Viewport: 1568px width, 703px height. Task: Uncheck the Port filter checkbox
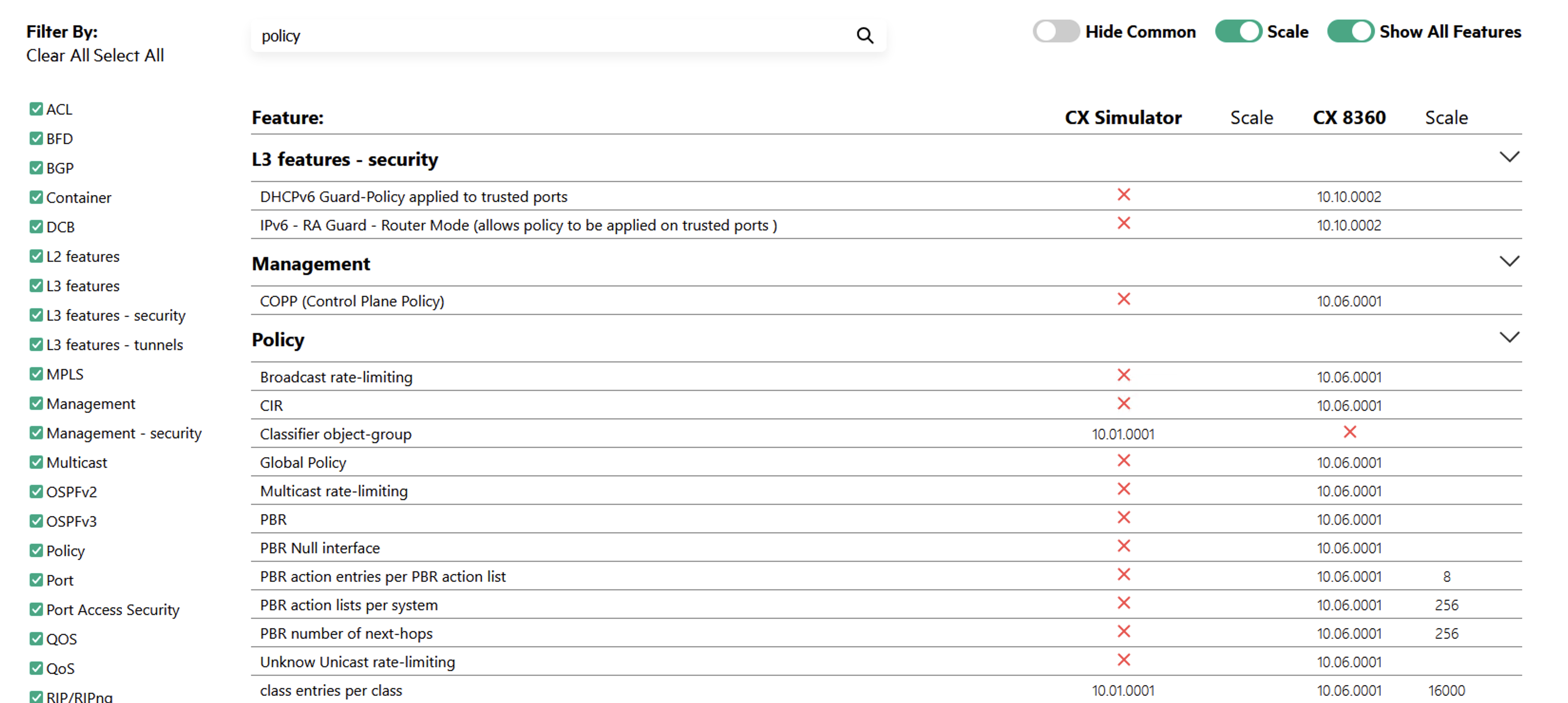(36, 579)
